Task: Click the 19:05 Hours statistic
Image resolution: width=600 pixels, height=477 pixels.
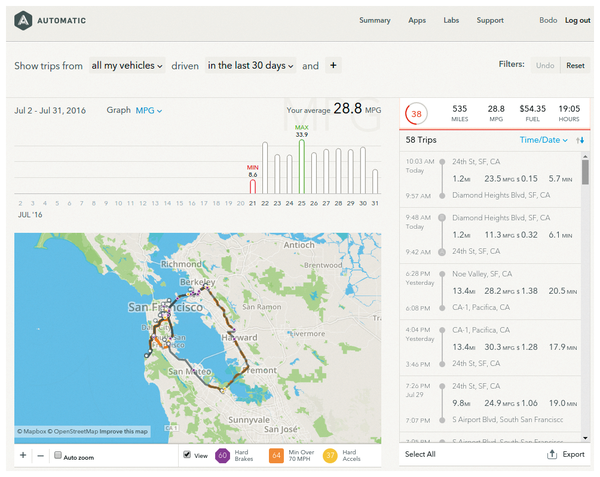Action: click(569, 113)
